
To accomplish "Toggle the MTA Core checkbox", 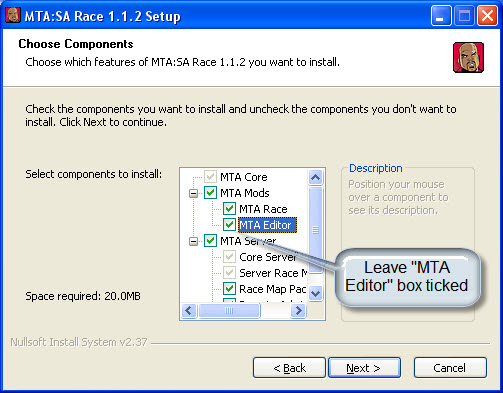I will pos(210,177).
